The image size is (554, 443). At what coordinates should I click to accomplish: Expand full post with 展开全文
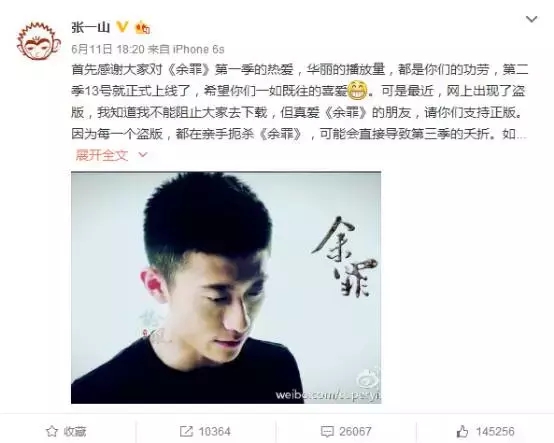point(101,155)
